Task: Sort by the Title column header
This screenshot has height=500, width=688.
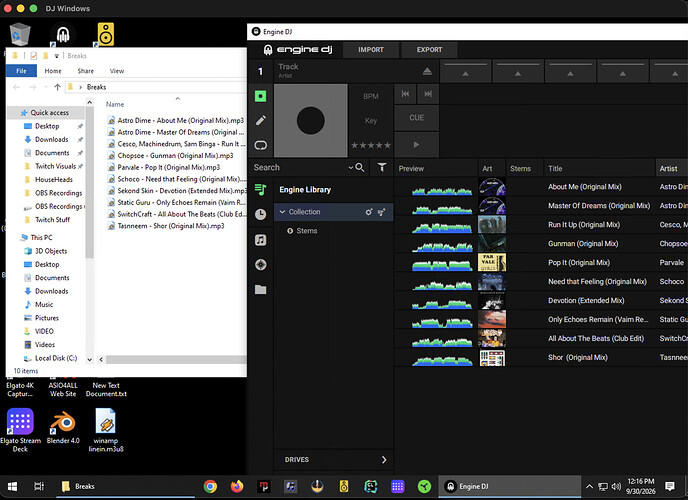Action: pos(555,168)
